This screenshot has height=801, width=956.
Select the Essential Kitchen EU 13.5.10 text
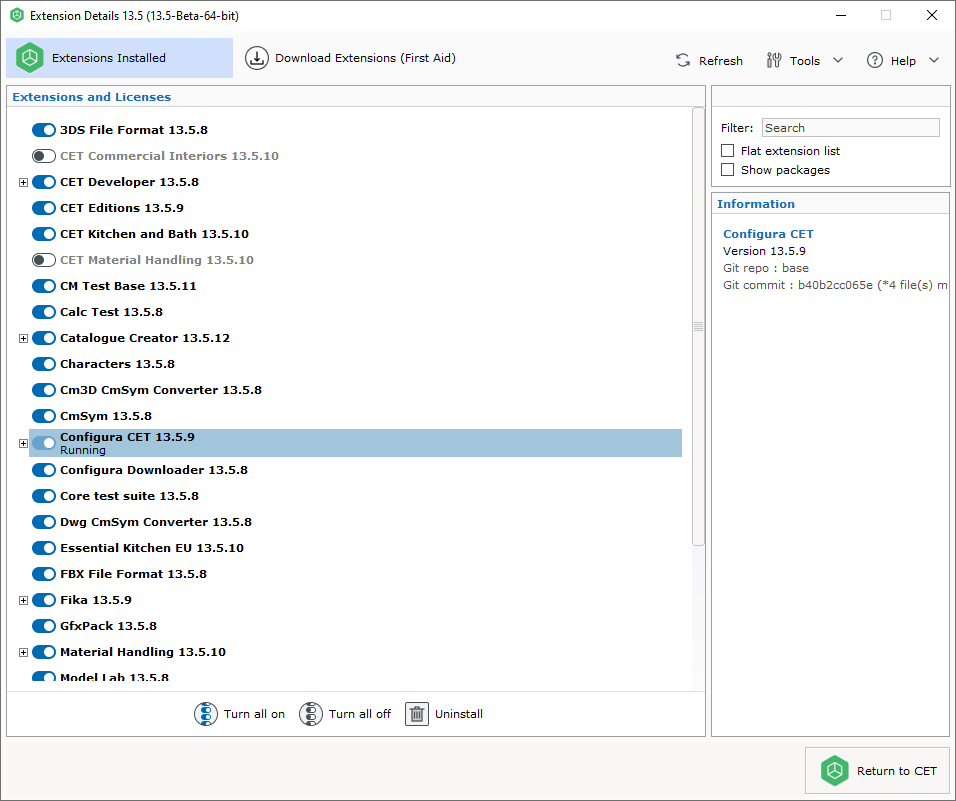pos(152,548)
